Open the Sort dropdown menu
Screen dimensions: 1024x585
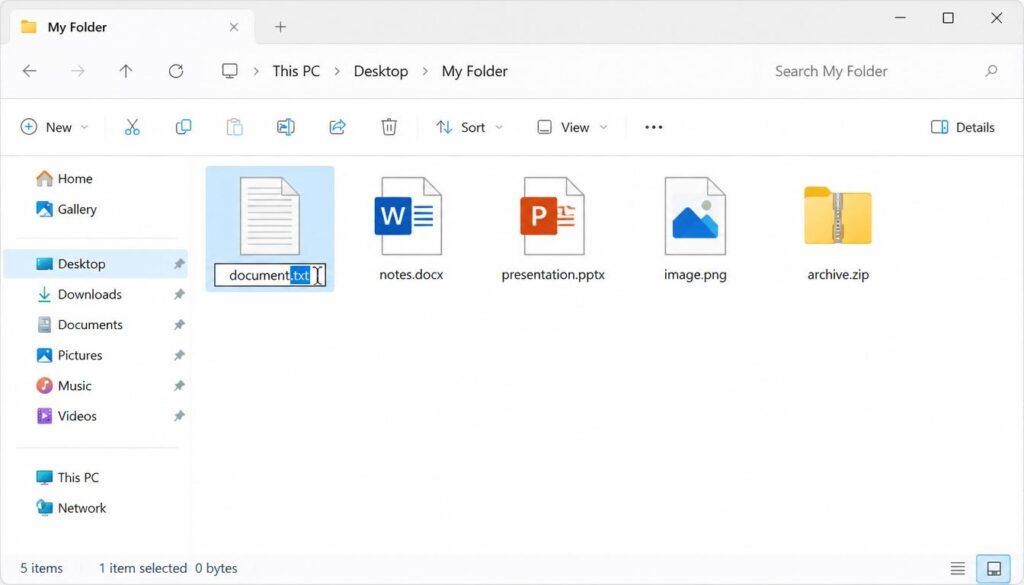coord(470,127)
